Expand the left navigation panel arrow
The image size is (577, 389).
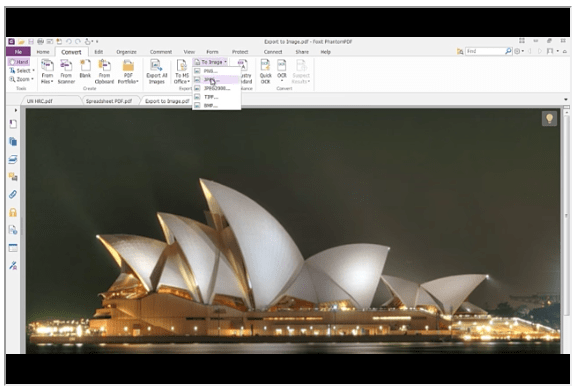click(x=15, y=110)
